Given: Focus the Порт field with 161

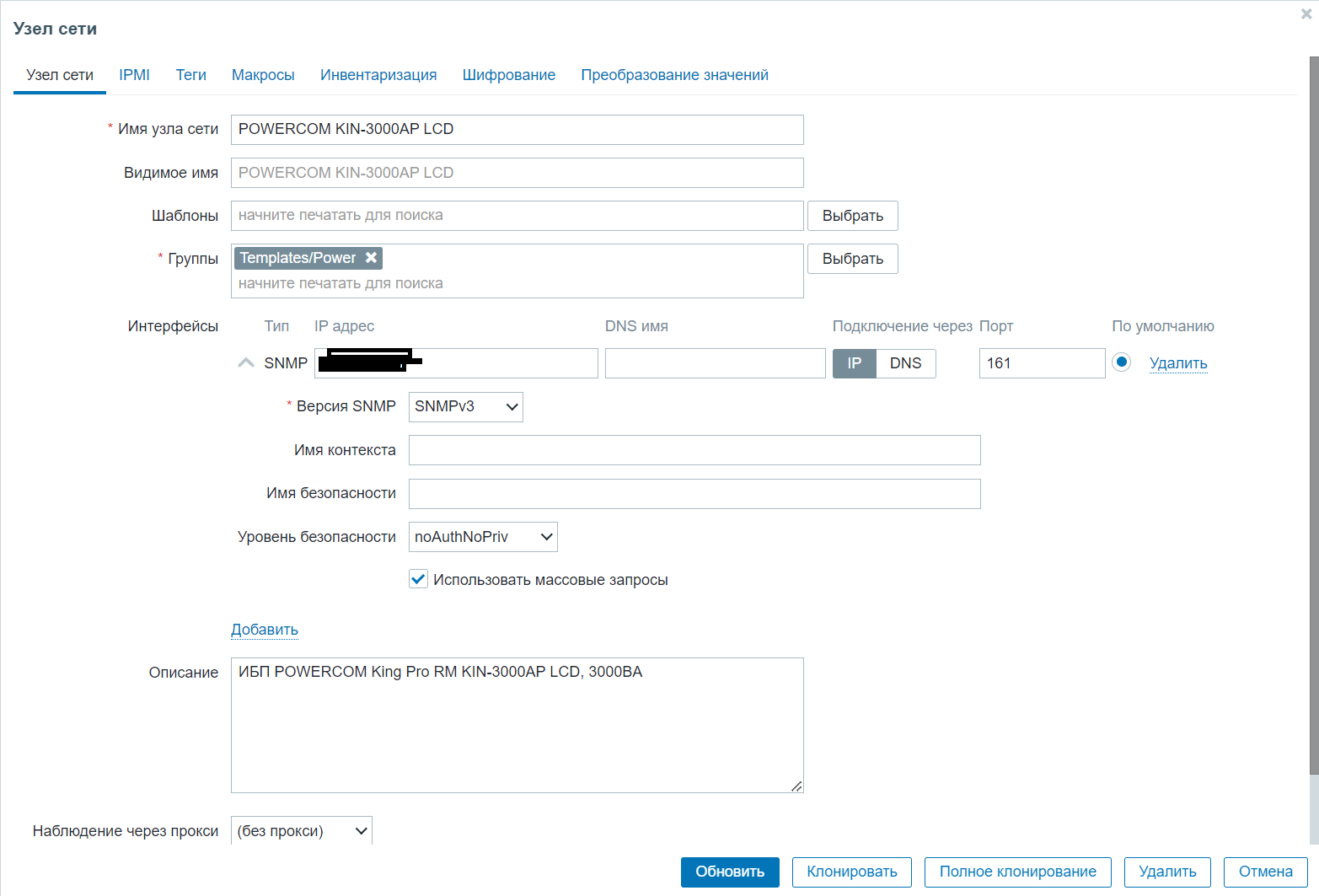Looking at the screenshot, I should 1043,363.
